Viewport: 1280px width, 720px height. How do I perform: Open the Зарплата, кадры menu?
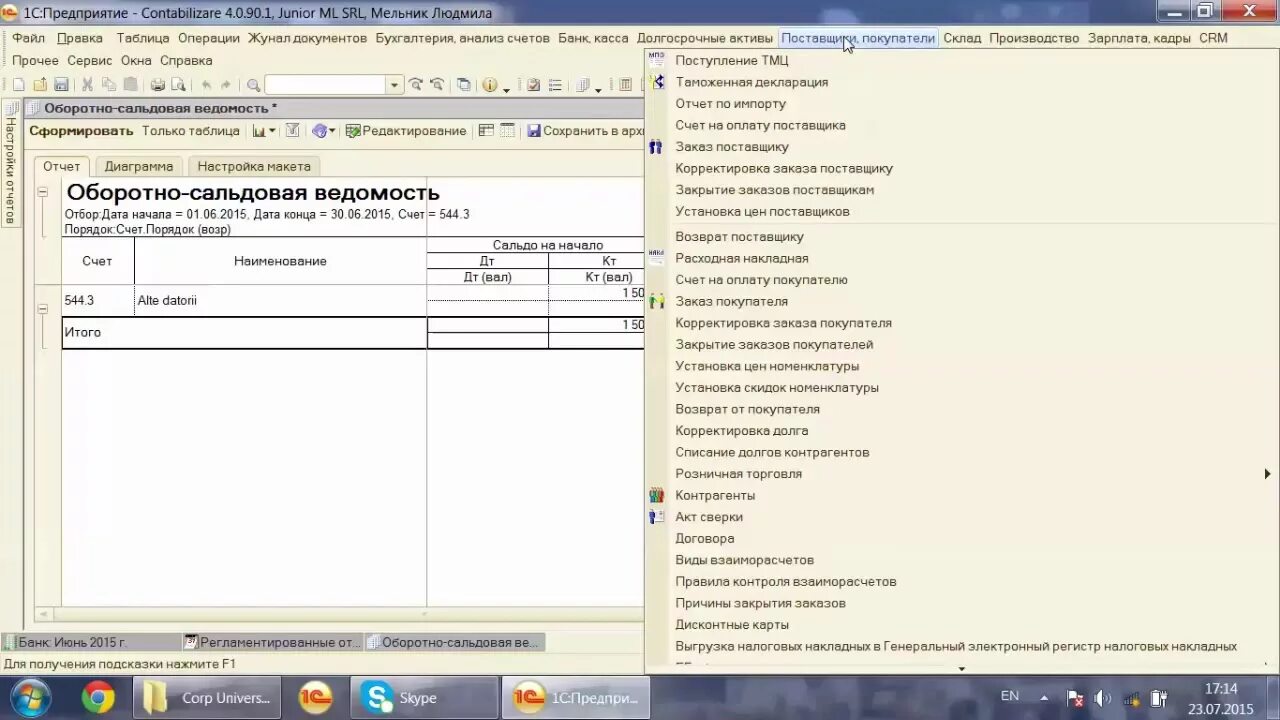(x=1139, y=38)
